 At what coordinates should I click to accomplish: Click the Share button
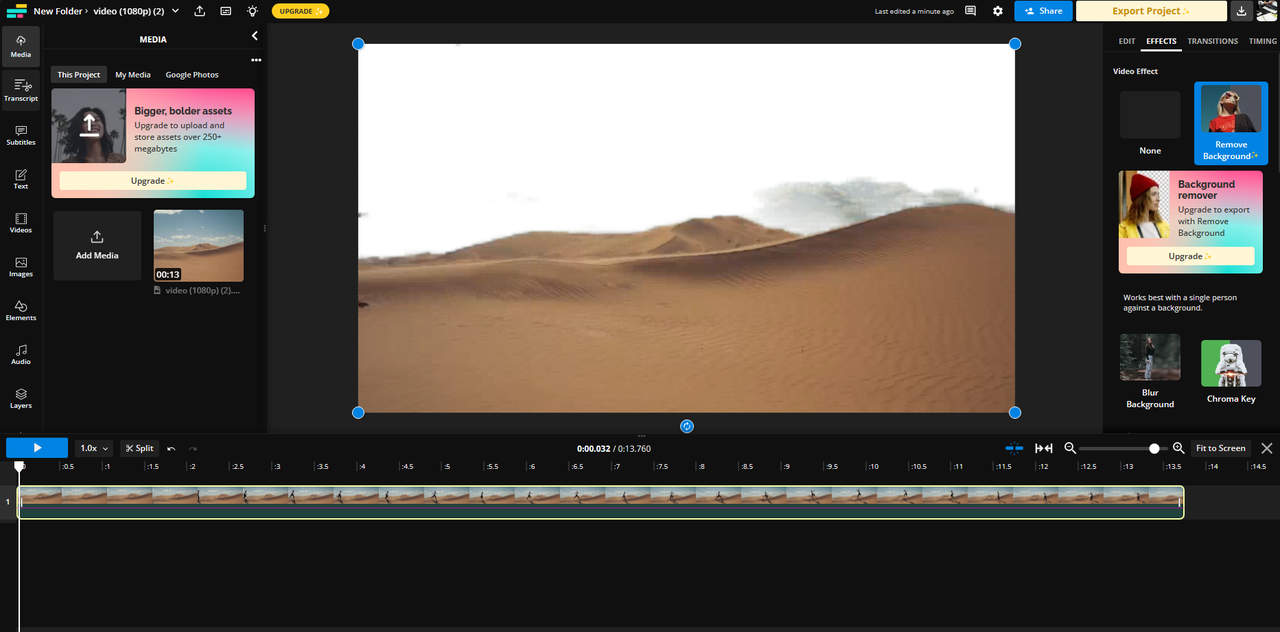(x=1043, y=11)
